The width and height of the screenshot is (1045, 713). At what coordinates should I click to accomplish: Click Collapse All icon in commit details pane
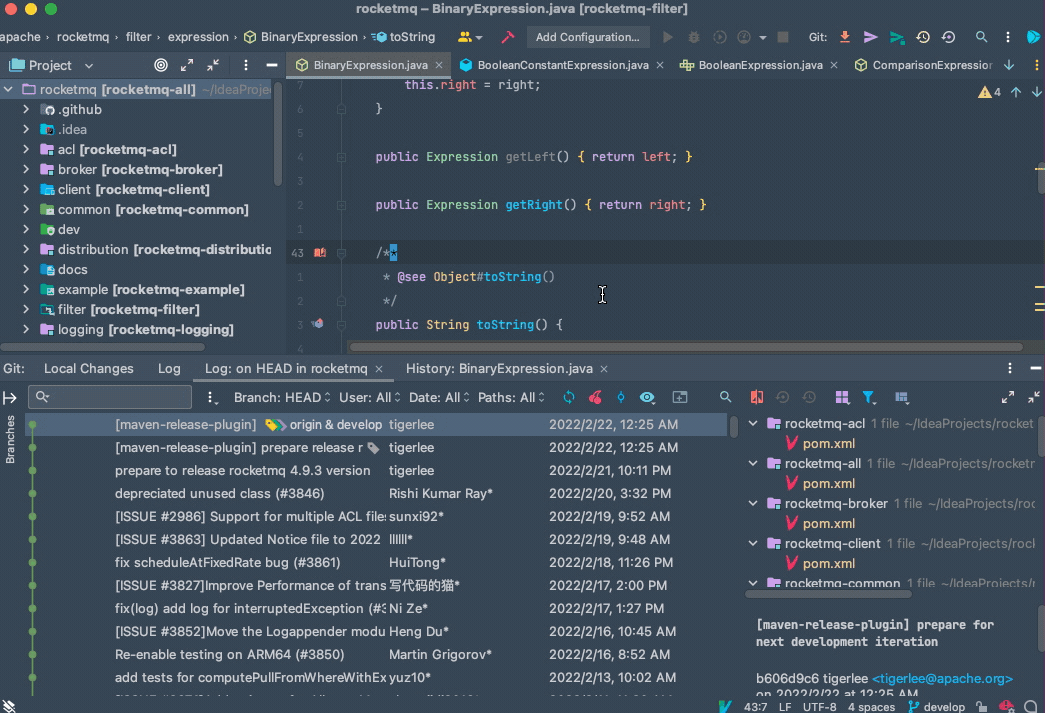tap(1034, 397)
